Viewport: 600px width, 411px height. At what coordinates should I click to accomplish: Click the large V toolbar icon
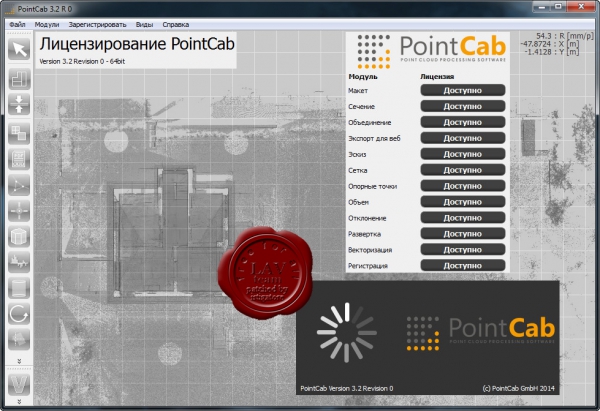click(x=19, y=383)
